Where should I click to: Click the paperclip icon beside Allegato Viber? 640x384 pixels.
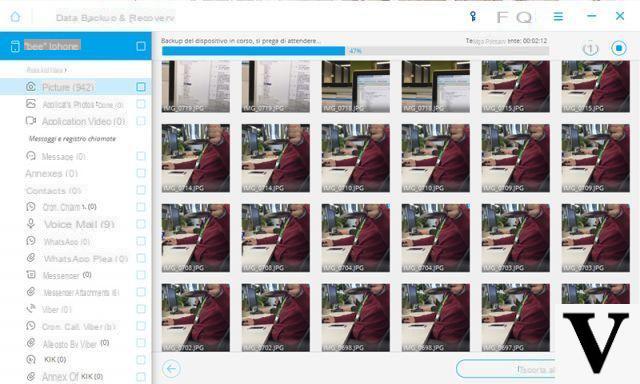31,343
